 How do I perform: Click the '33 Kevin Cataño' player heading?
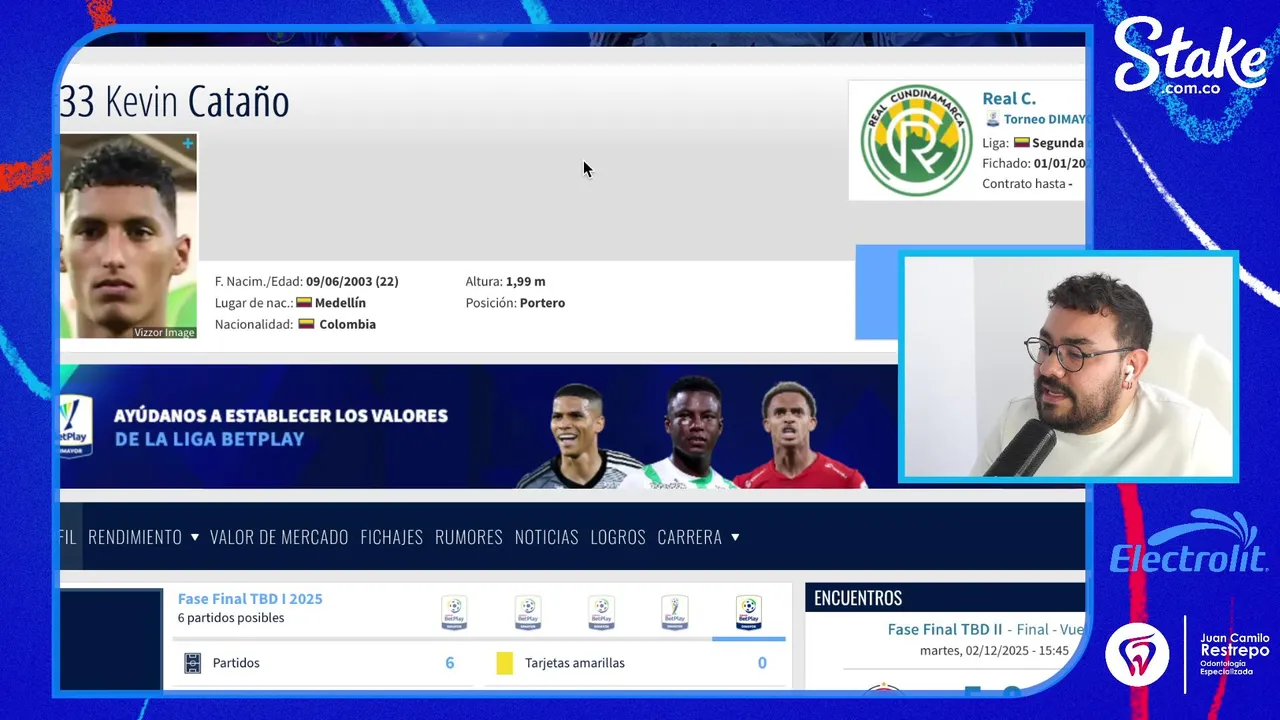175,101
